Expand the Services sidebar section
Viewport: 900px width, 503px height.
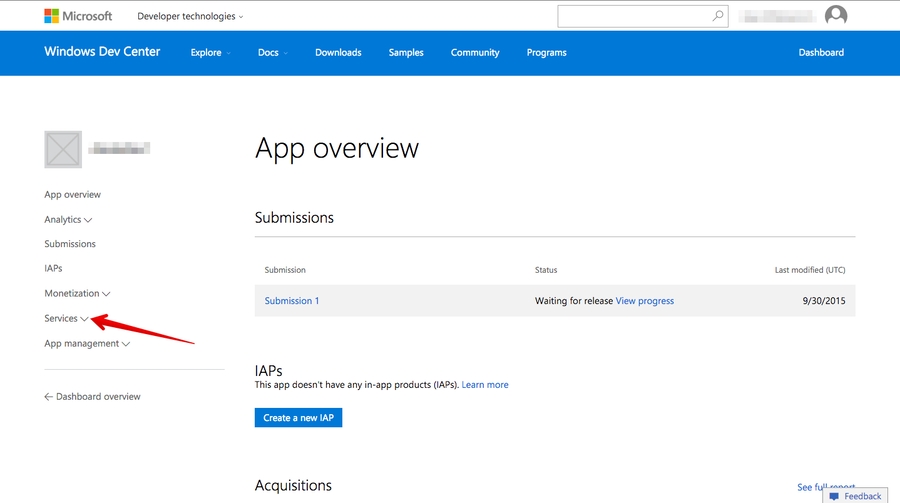click(66, 319)
